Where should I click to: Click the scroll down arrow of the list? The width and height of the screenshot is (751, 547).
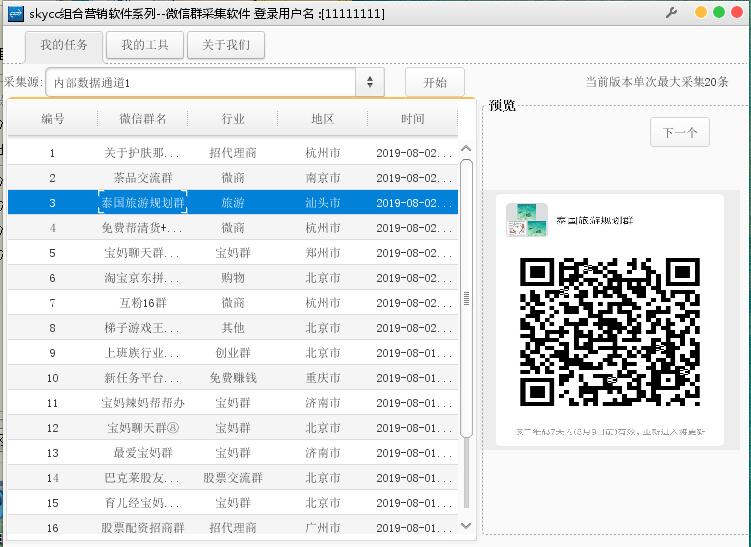(465, 525)
